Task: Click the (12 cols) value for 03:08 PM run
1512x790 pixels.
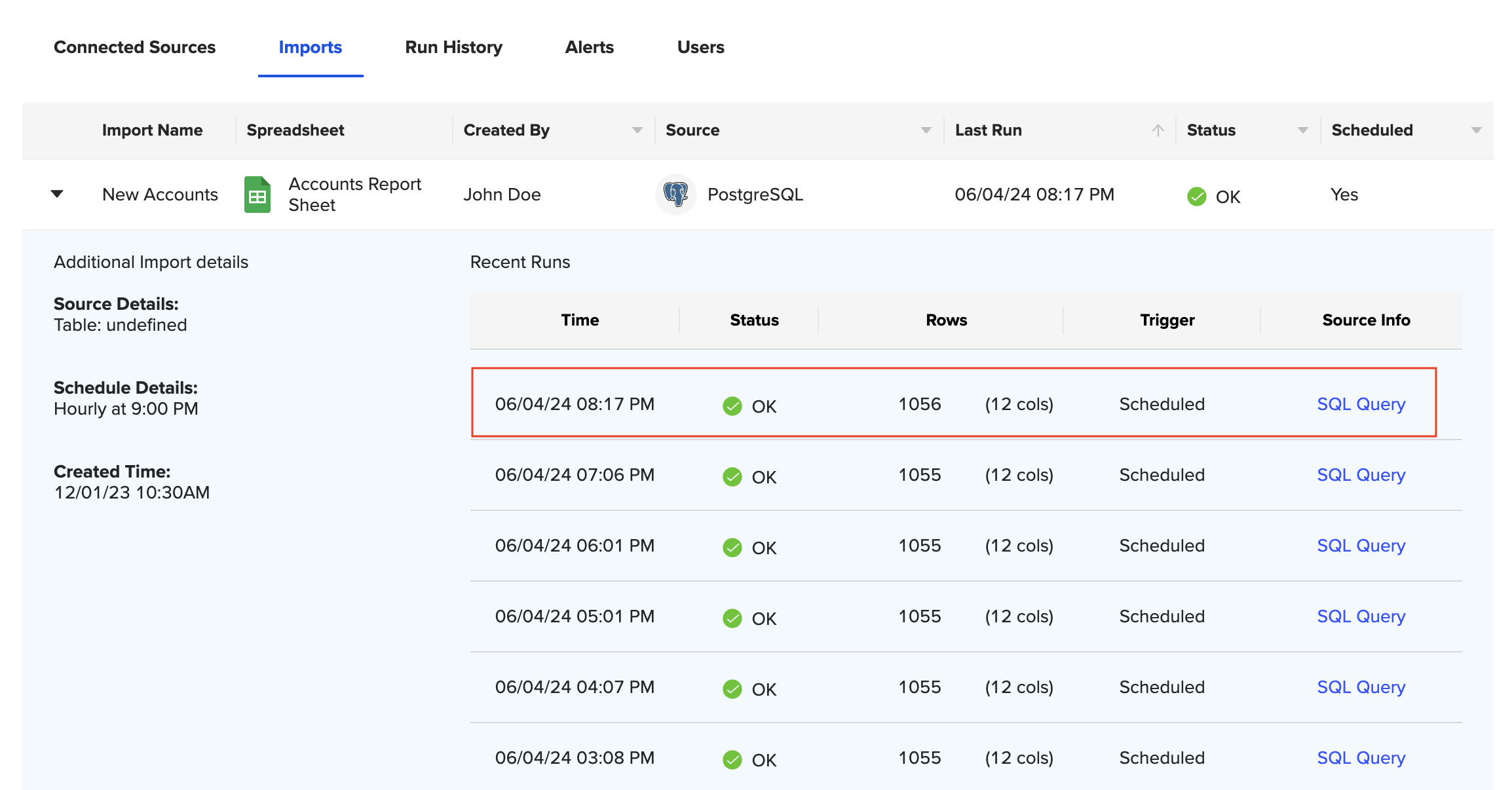Action: click(1019, 758)
